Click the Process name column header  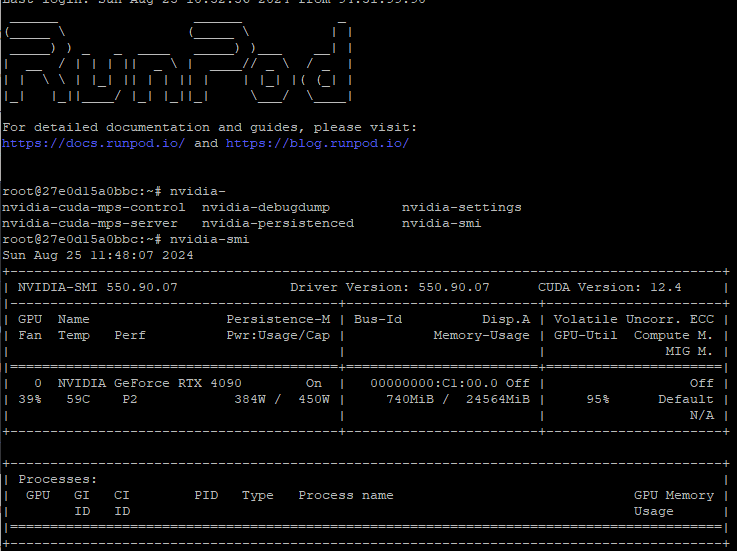coord(345,495)
